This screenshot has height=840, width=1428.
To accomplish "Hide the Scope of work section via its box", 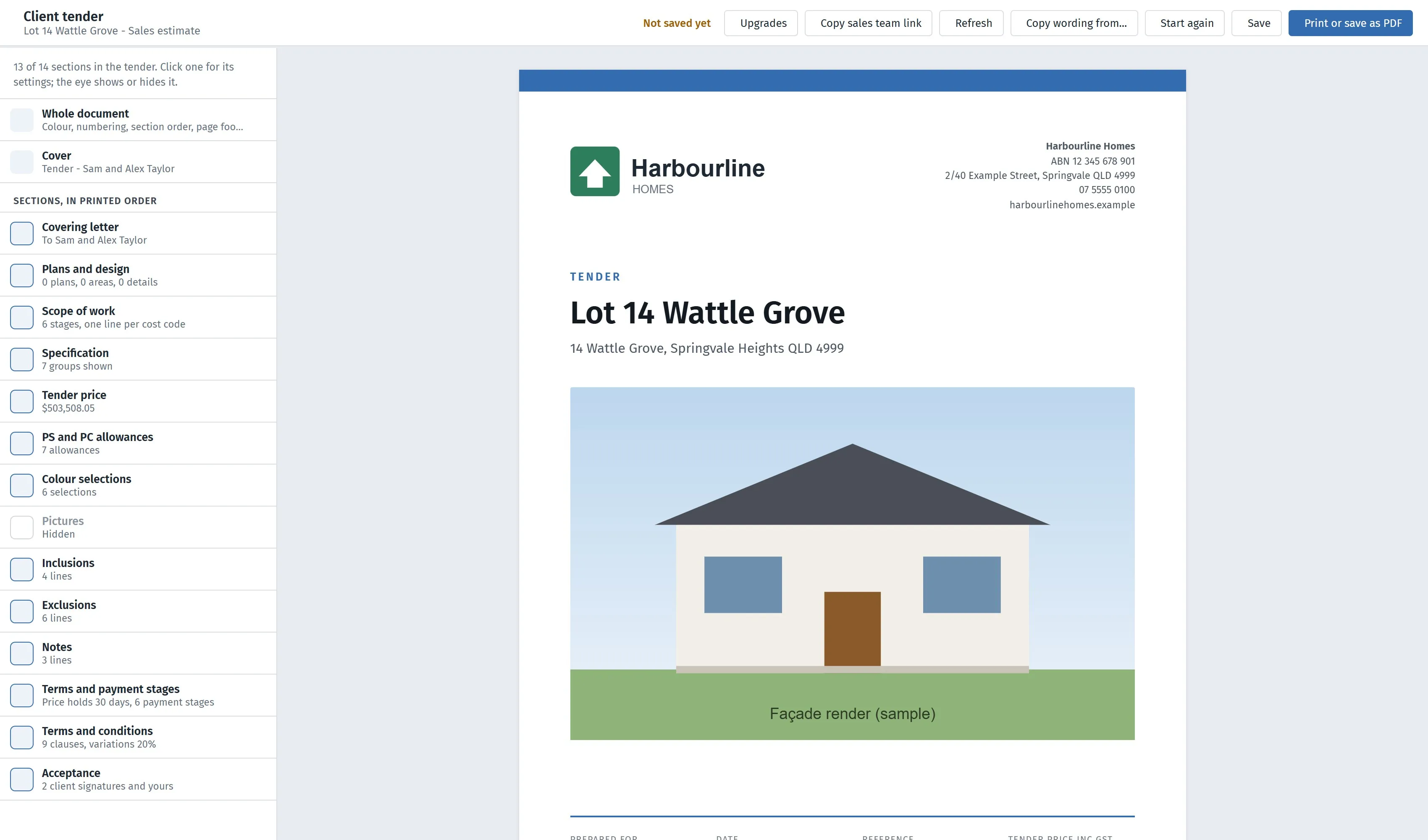I will coord(21,318).
